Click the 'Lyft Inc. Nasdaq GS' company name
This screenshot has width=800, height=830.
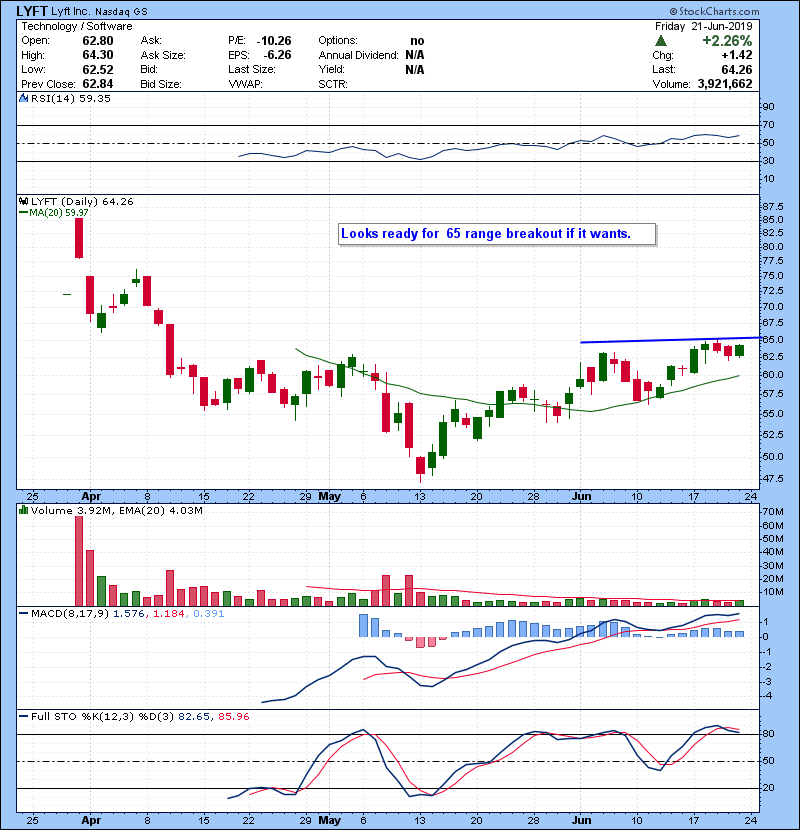coord(100,12)
